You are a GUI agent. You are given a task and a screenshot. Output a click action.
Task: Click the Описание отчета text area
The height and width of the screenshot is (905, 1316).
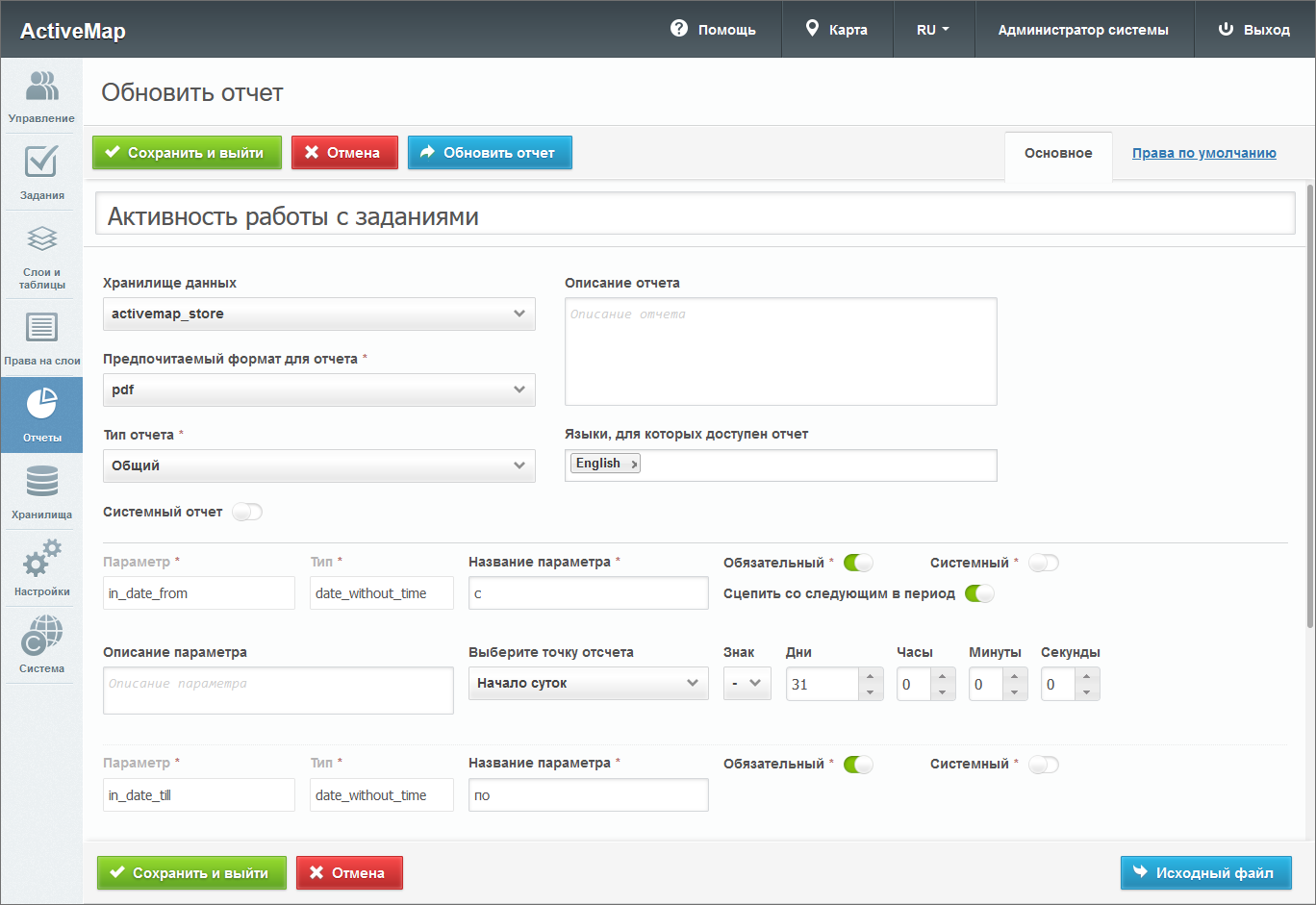pyautogui.click(x=780, y=351)
